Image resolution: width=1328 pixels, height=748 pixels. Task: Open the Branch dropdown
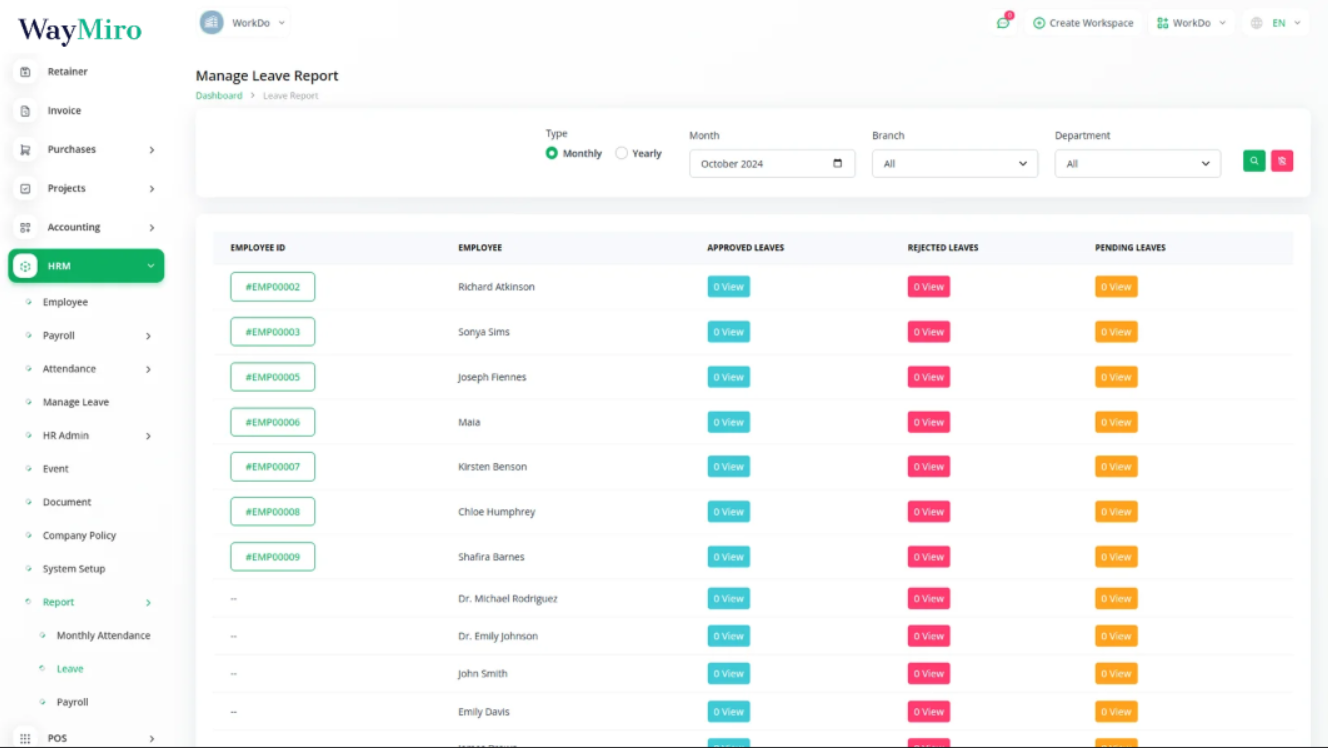click(x=955, y=164)
